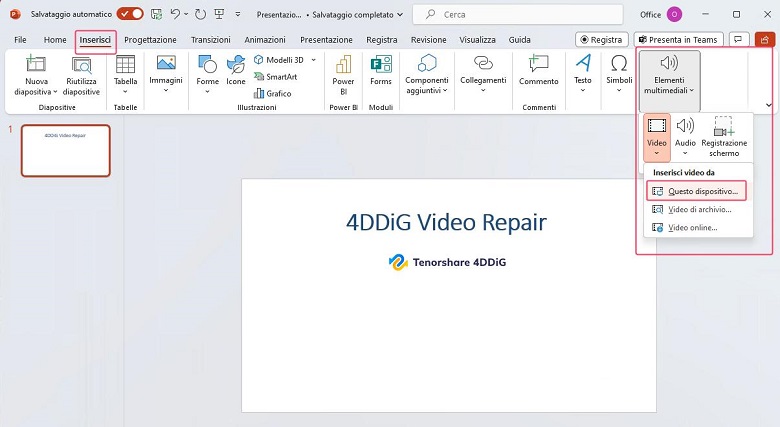
Task: Open the Simboli dropdown
Action: point(619,75)
